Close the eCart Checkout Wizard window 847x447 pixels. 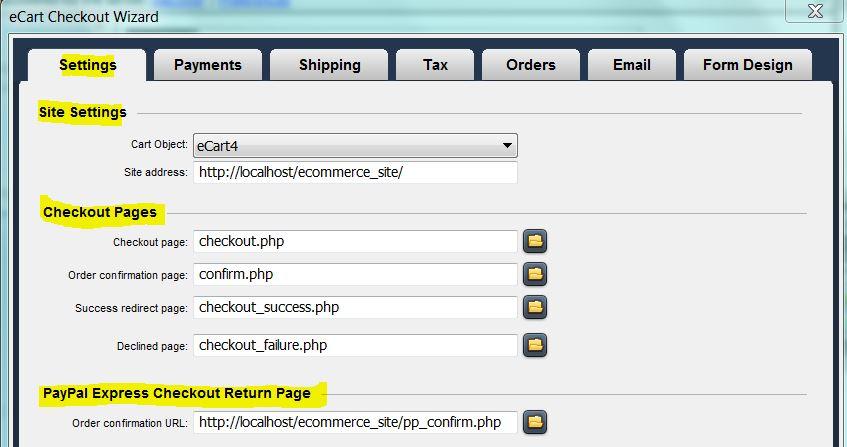tap(815, 11)
